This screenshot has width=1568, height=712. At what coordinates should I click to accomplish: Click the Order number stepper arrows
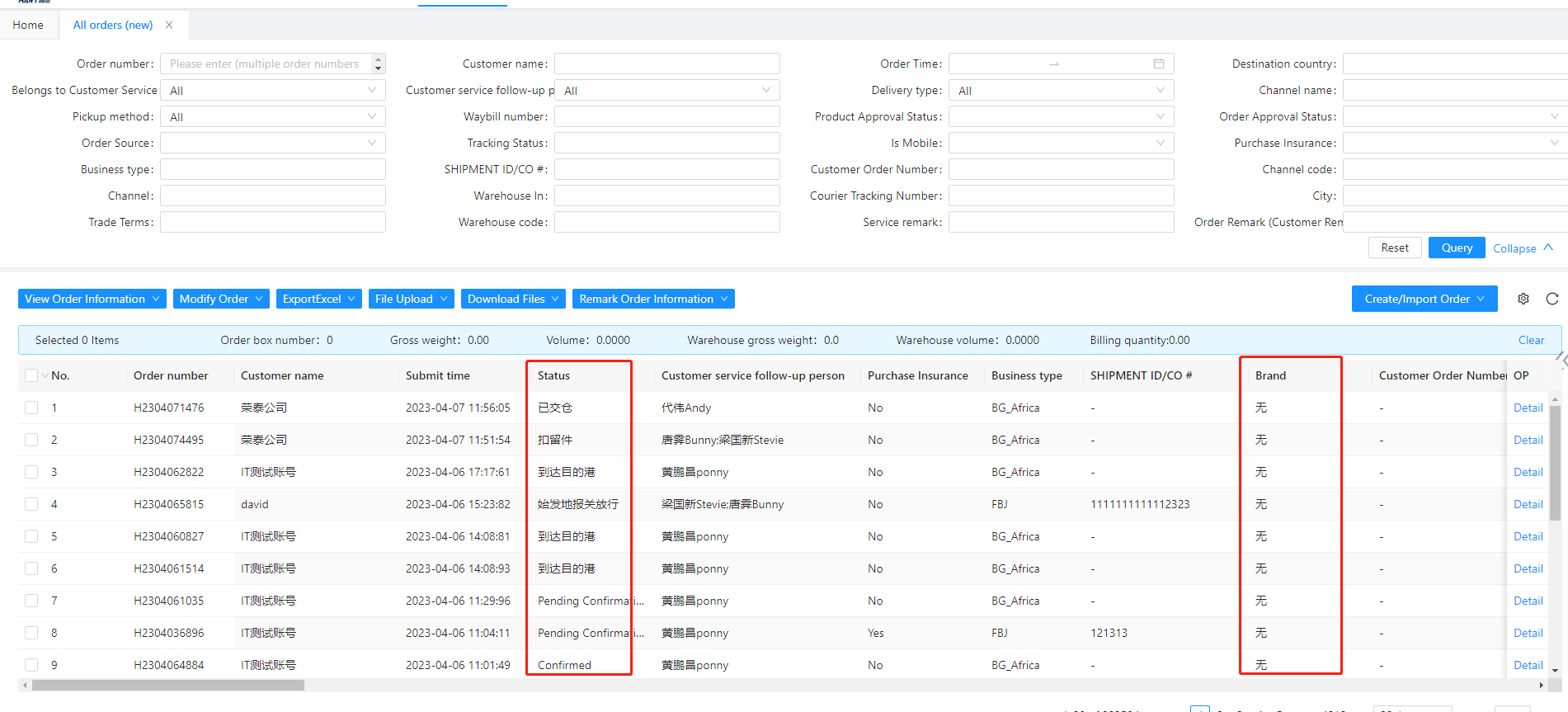[378, 64]
